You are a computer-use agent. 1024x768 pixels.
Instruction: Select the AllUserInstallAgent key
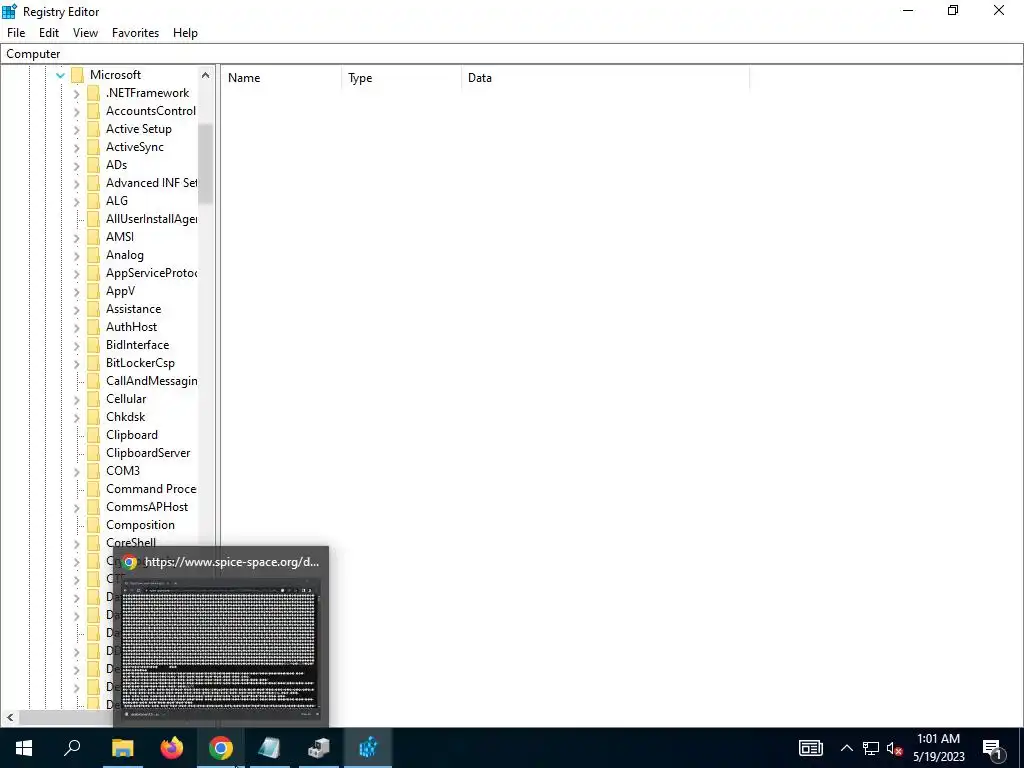pyautogui.click(x=152, y=219)
